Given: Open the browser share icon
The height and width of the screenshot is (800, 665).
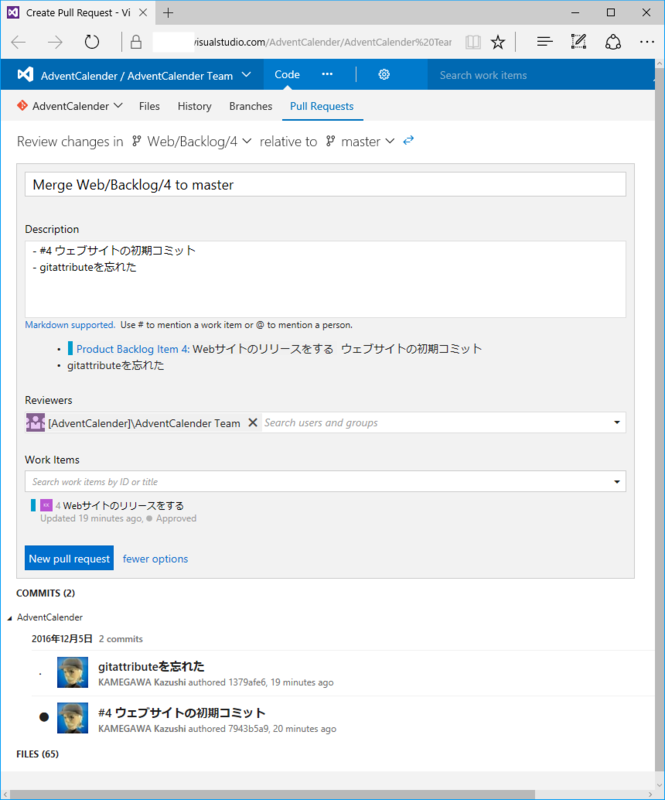Looking at the screenshot, I should tap(613, 42).
